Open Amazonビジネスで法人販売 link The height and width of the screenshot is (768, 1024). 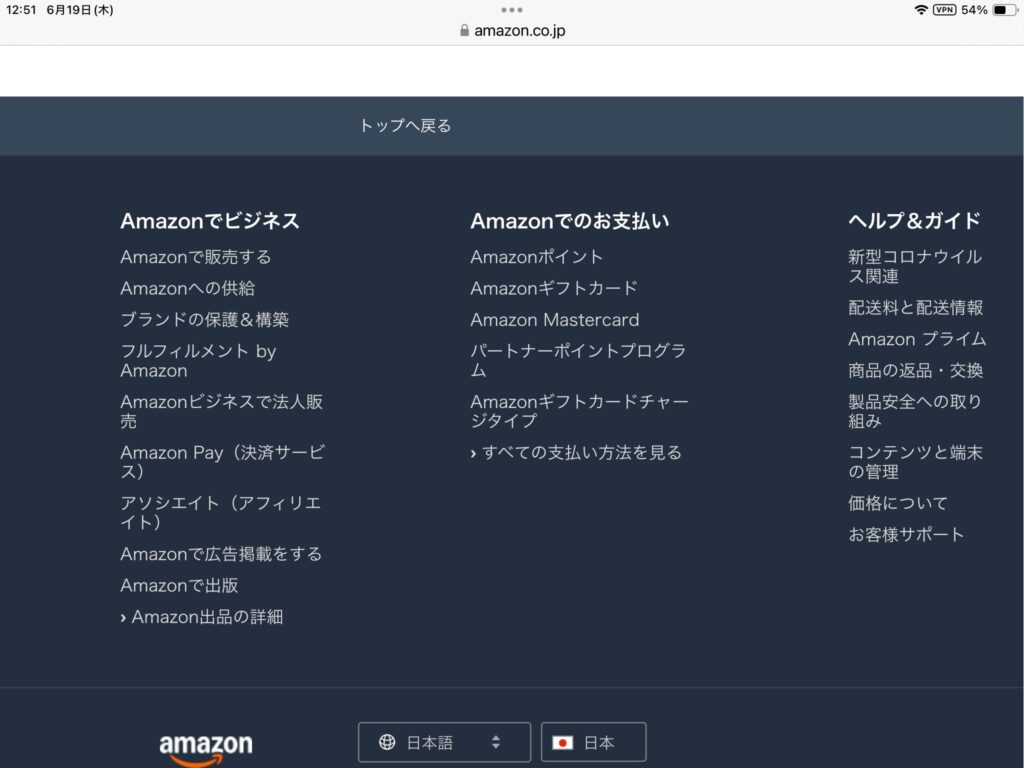tap(222, 411)
